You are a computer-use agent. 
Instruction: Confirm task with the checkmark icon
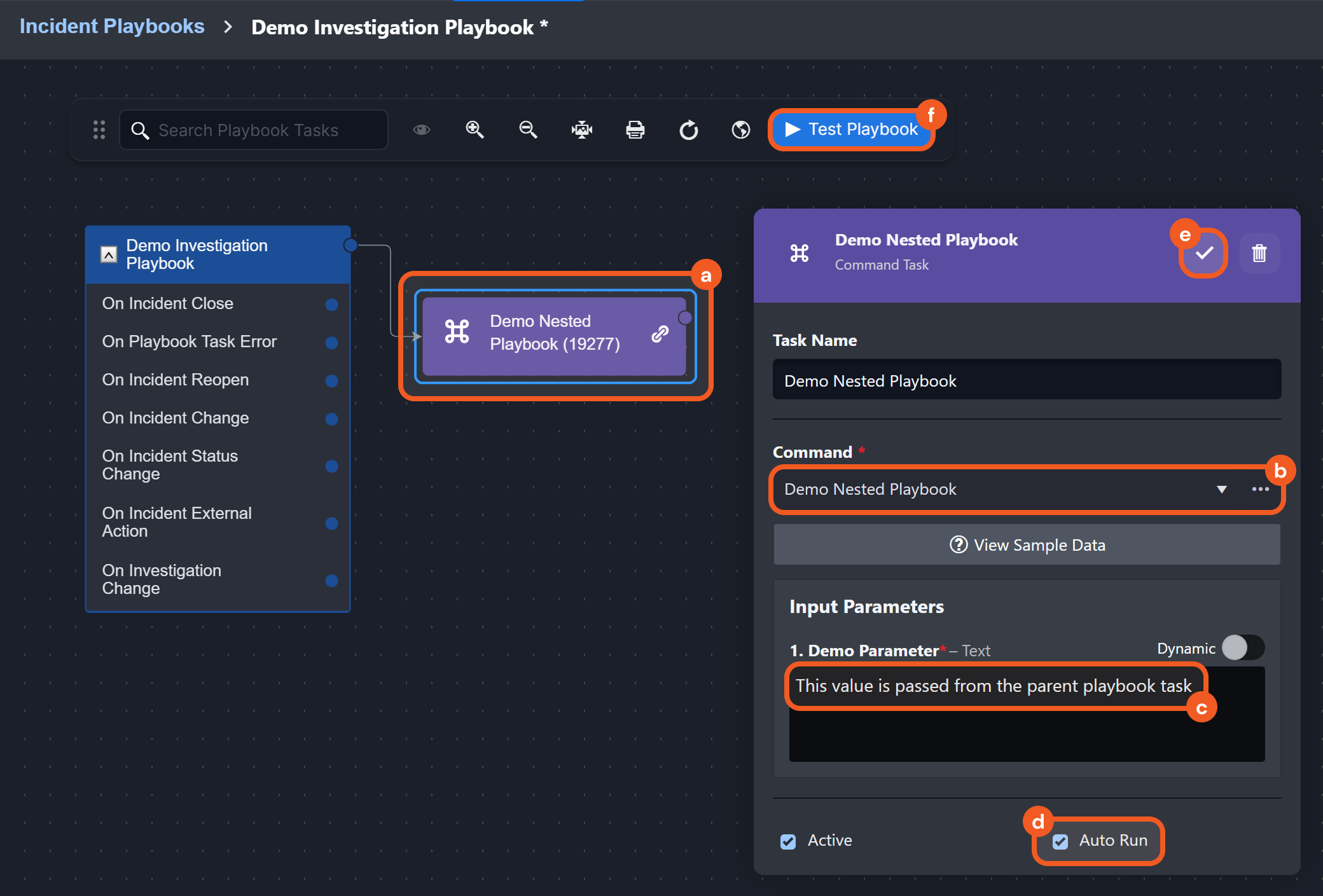pos(1203,253)
